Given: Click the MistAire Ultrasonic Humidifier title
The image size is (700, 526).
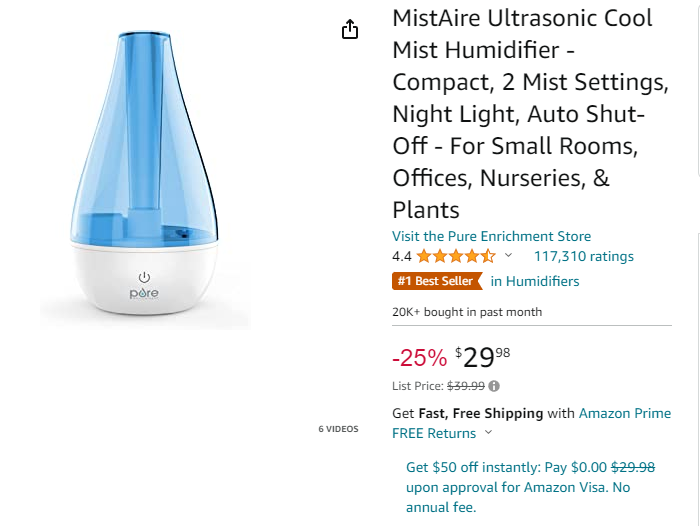Looking at the screenshot, I should click(522, 114).
